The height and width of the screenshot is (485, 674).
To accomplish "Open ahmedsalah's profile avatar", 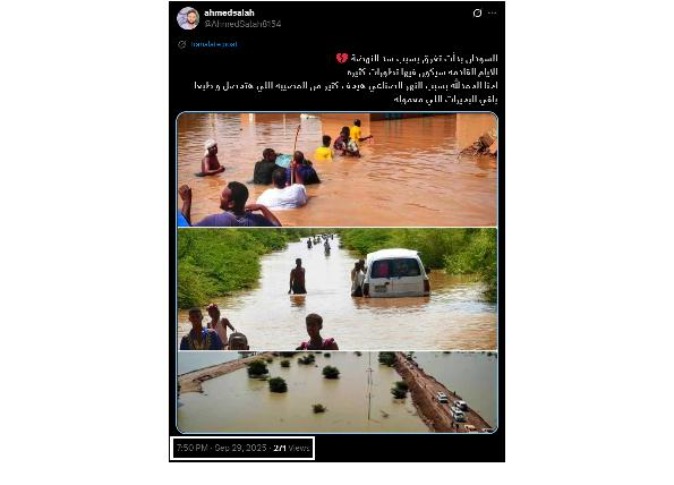I will click(188, 18).
